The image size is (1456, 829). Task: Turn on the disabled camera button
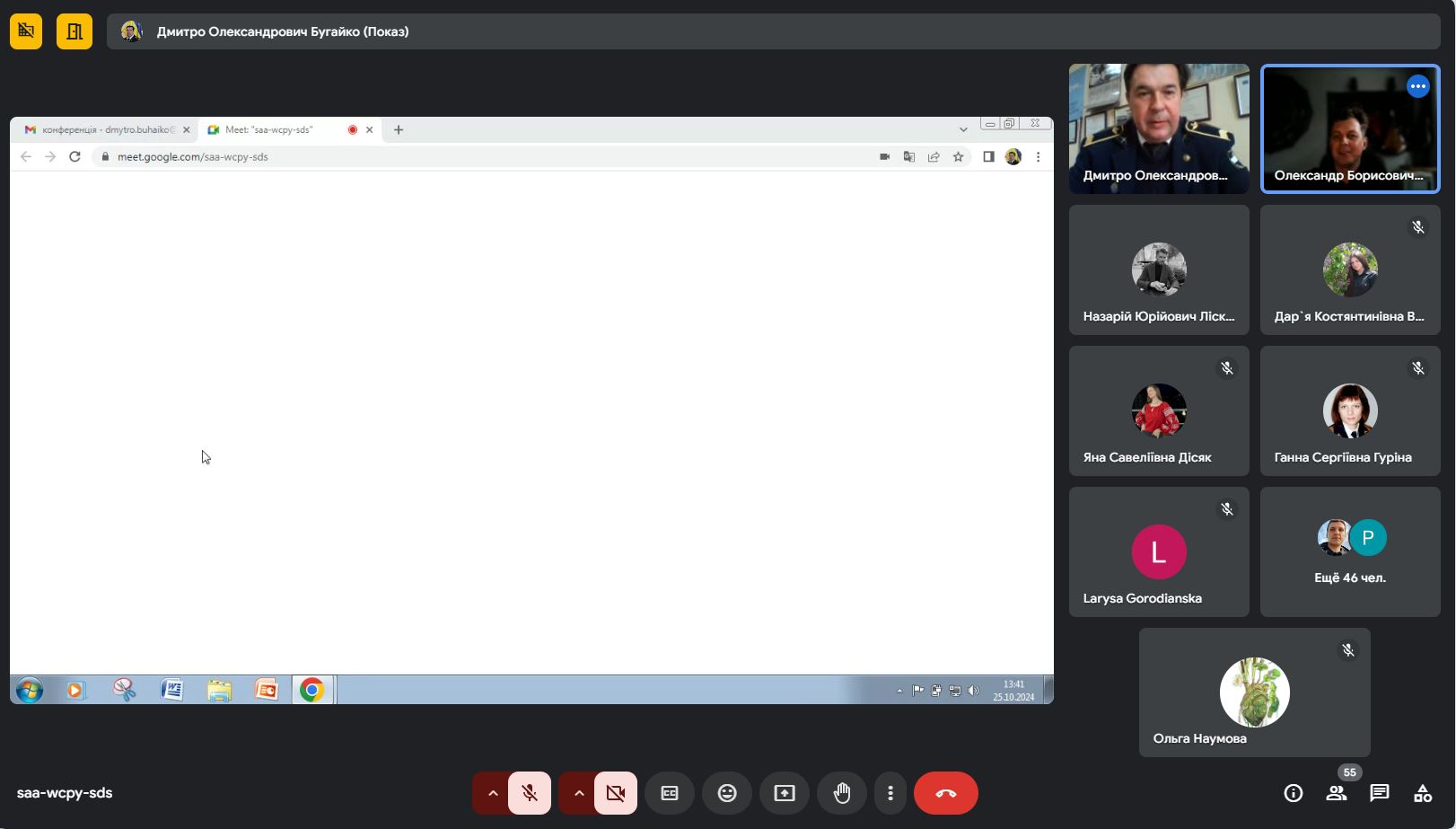616,793
